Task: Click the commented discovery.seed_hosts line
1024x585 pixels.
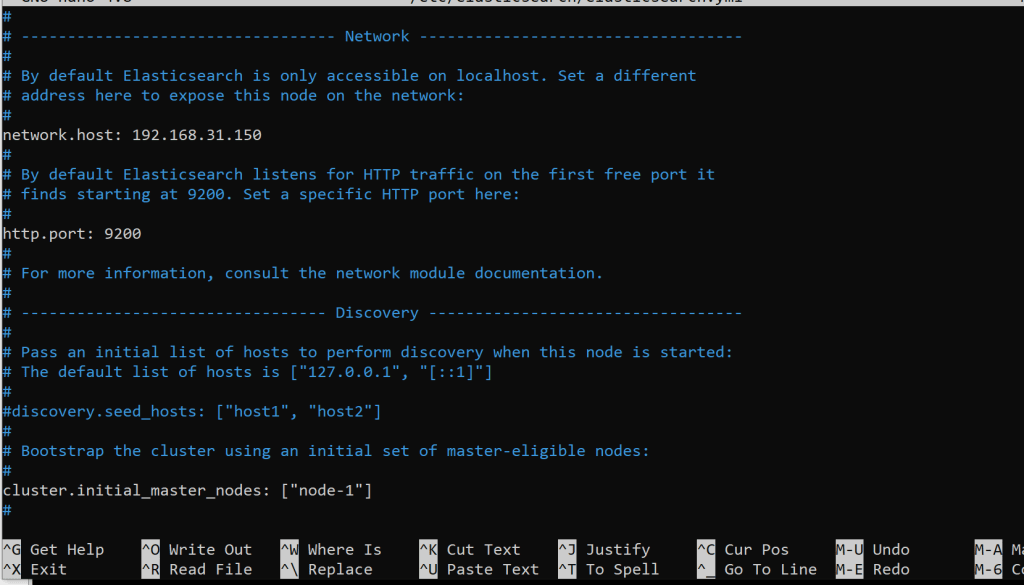Action: click(192, 411)
